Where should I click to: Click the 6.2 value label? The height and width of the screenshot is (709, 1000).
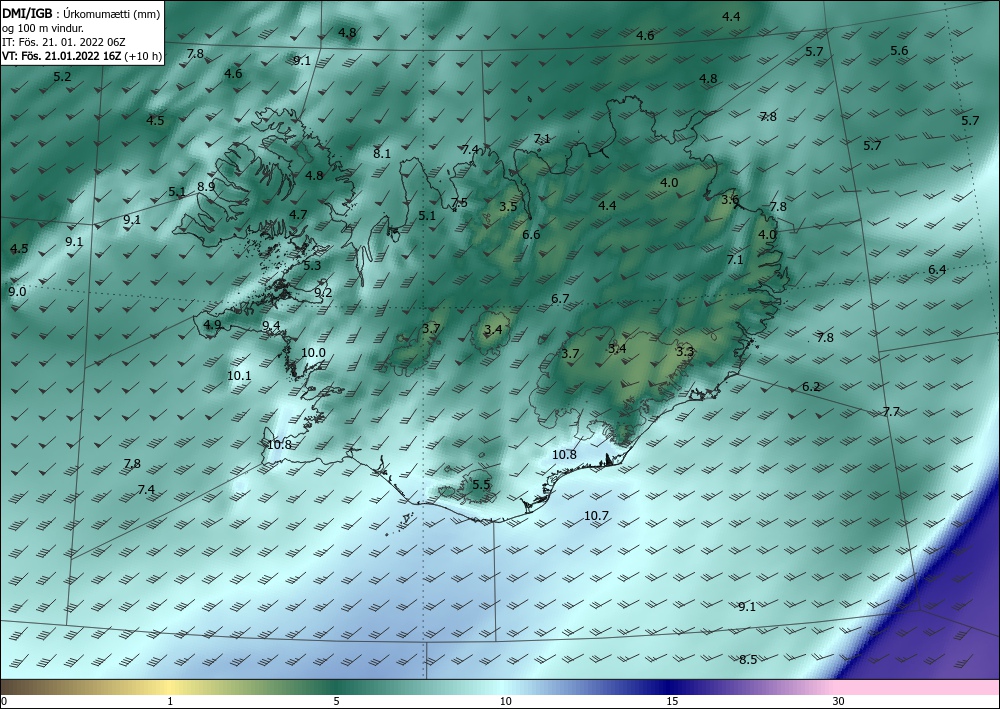(x=811, y=386)
